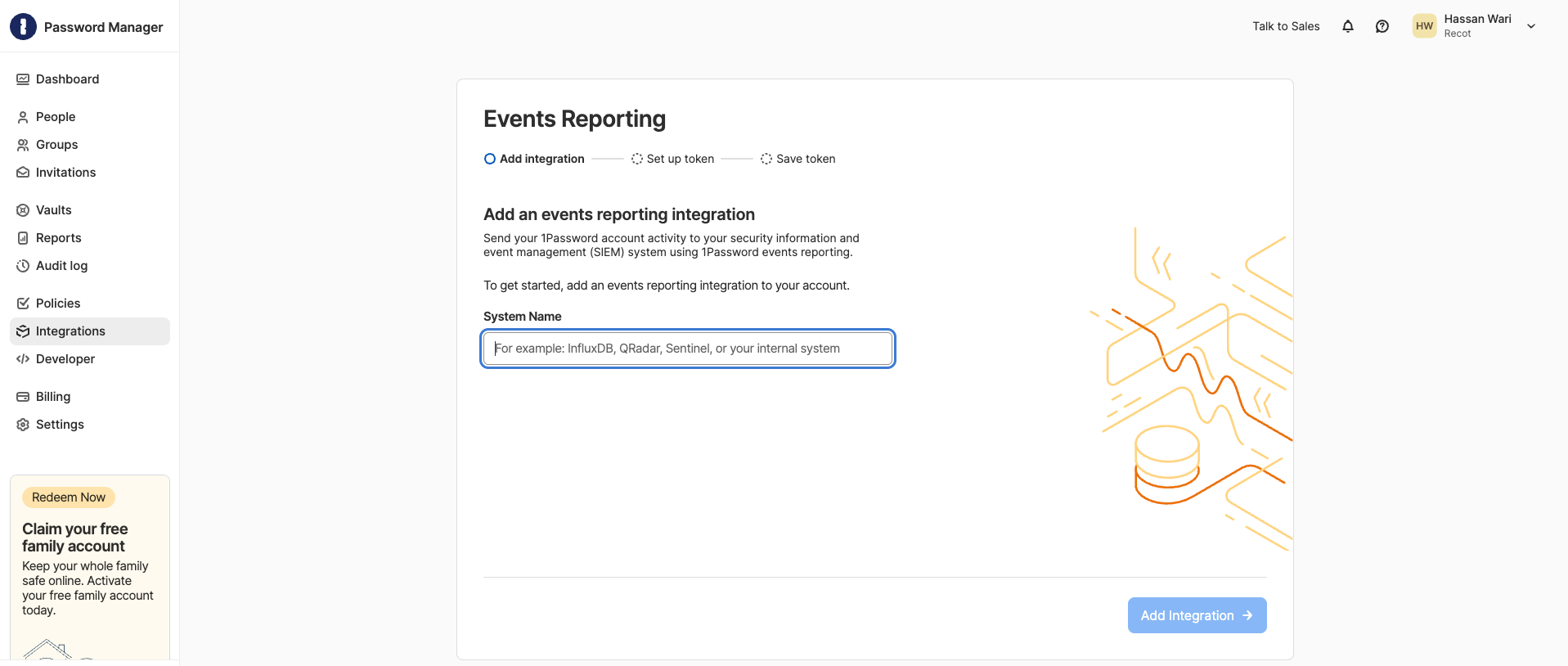1568x666 pixels.
Task: Click the Invitations envelope icon
Action: [x=23, y=173]
